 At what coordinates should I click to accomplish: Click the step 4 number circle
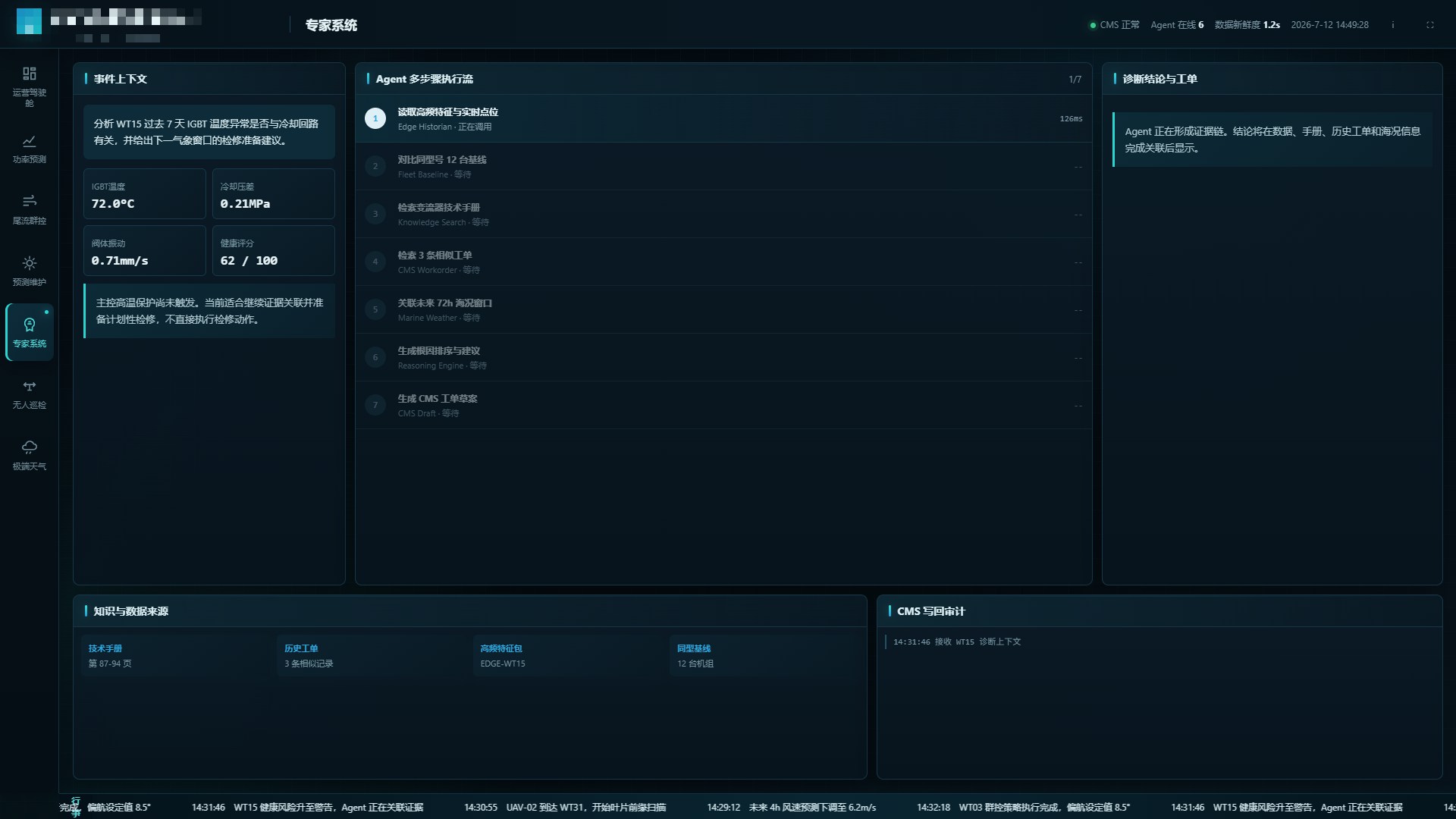tap(375, 262)
